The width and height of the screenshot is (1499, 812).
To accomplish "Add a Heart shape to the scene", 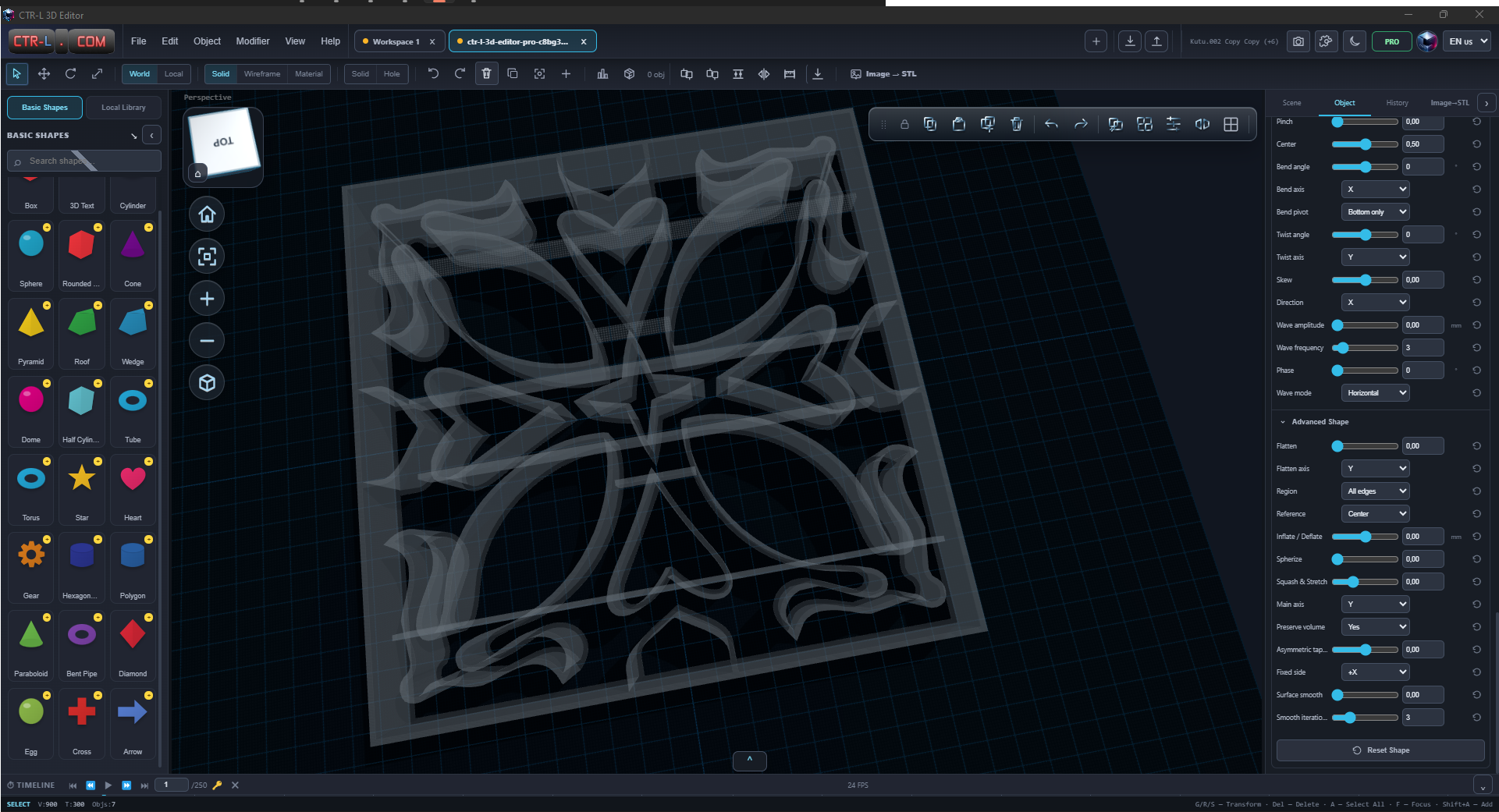I will pos(133,490).
